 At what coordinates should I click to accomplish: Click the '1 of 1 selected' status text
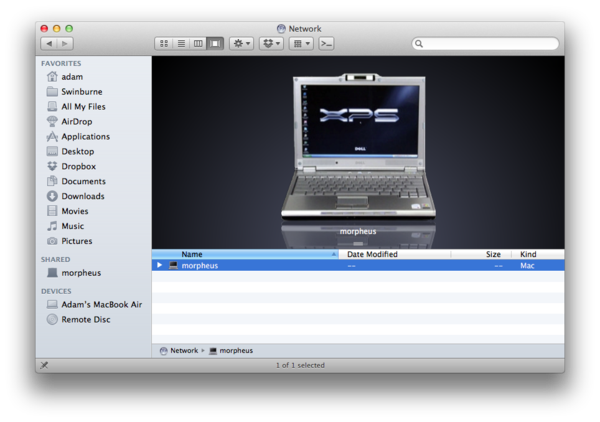300,365
